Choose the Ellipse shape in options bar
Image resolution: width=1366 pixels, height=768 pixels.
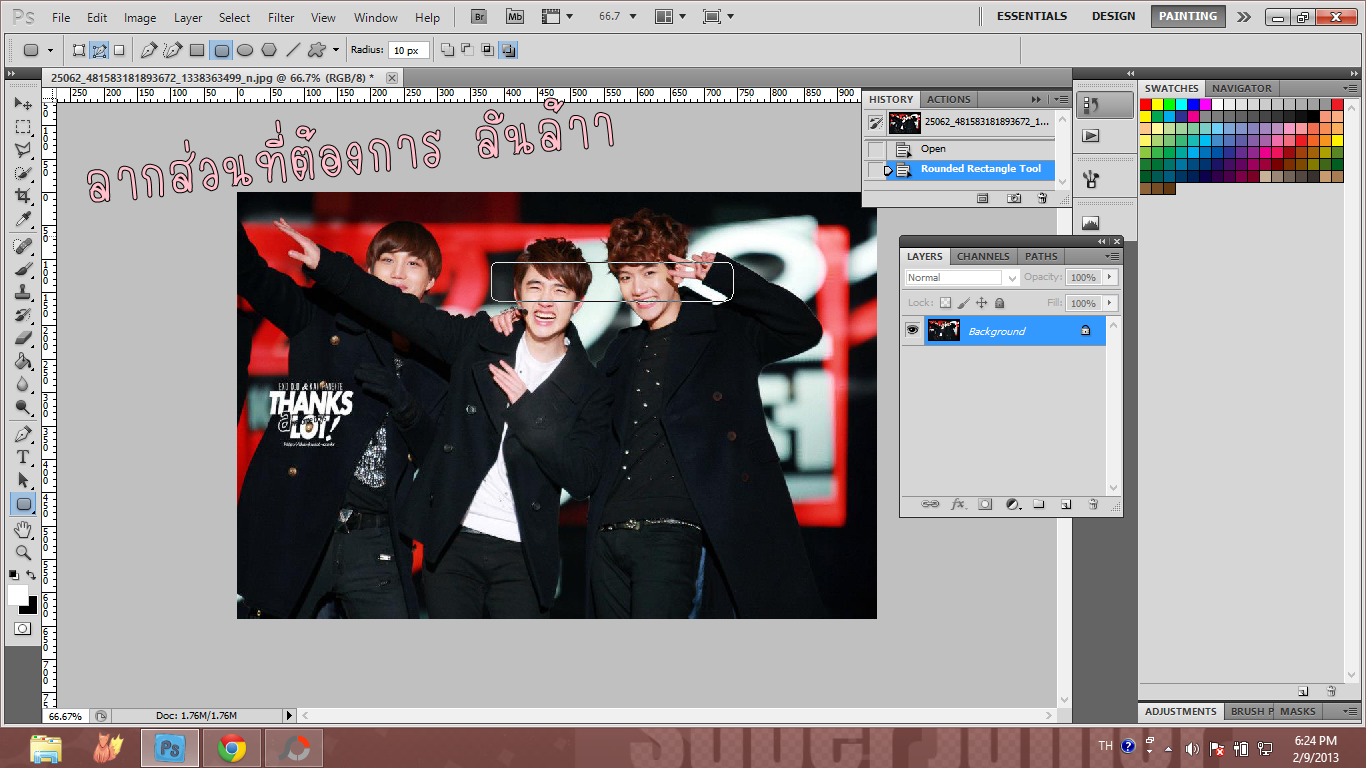click(245, 50)
